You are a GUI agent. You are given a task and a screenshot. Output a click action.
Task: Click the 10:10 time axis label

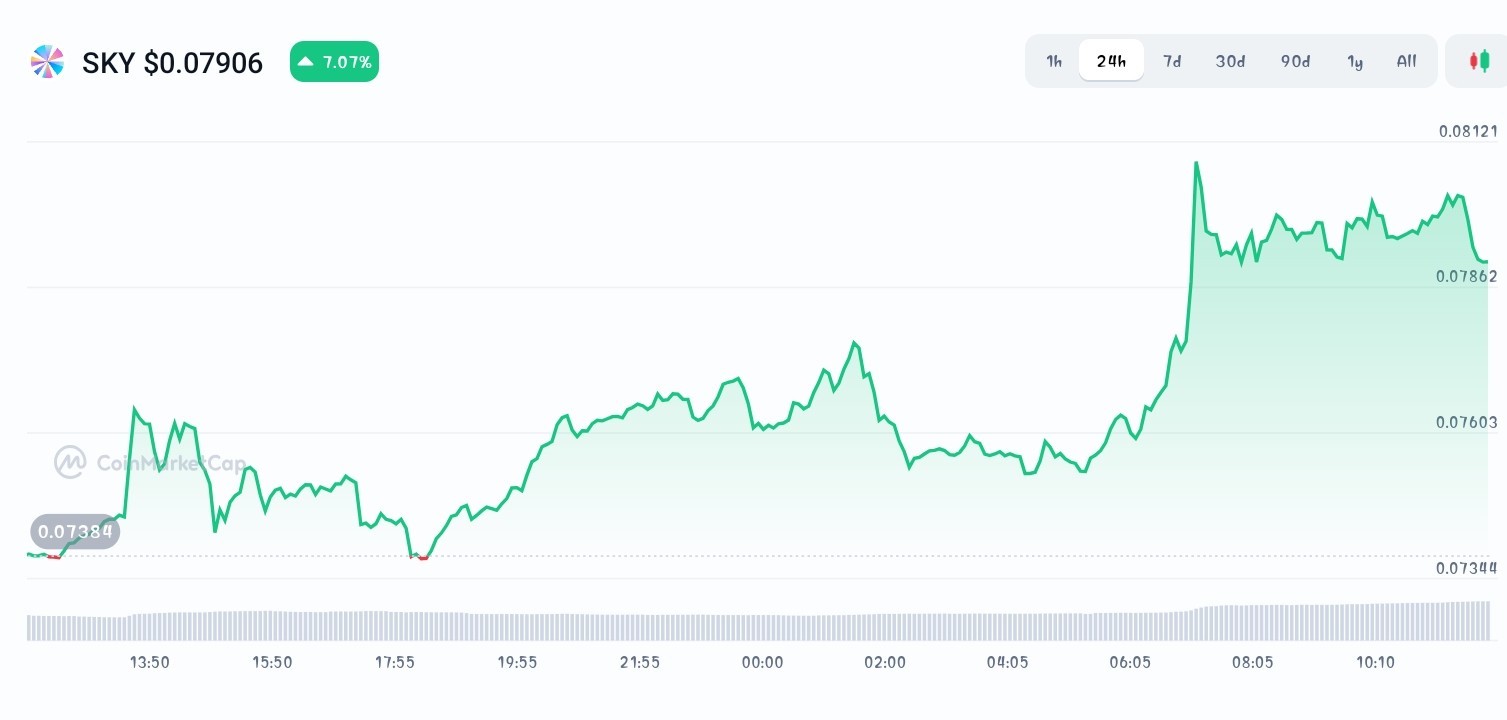[x=1375, y=662]
